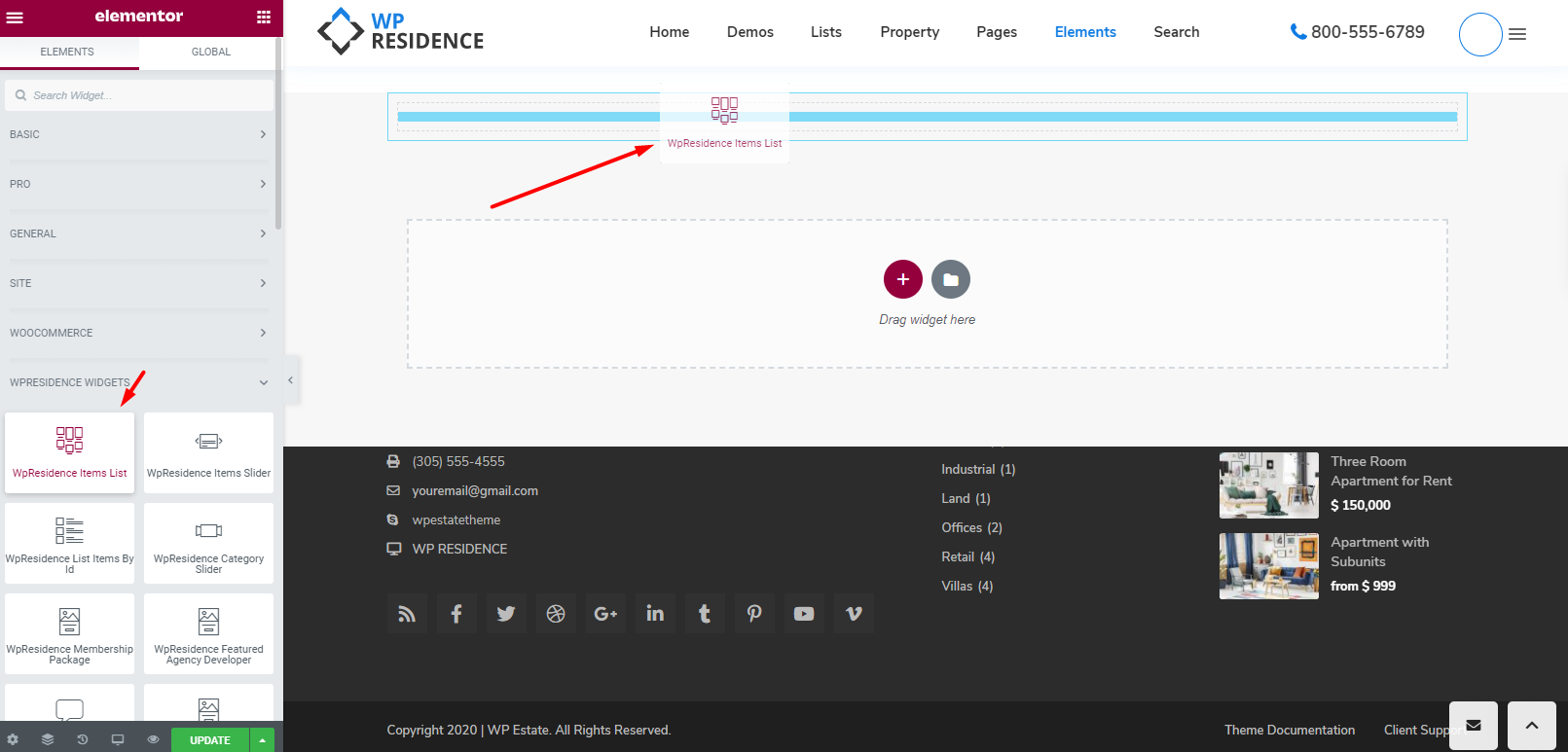Screen dimensions: 1568x752
Task: Expand the SITE widgets category
Action: (138, 283)
